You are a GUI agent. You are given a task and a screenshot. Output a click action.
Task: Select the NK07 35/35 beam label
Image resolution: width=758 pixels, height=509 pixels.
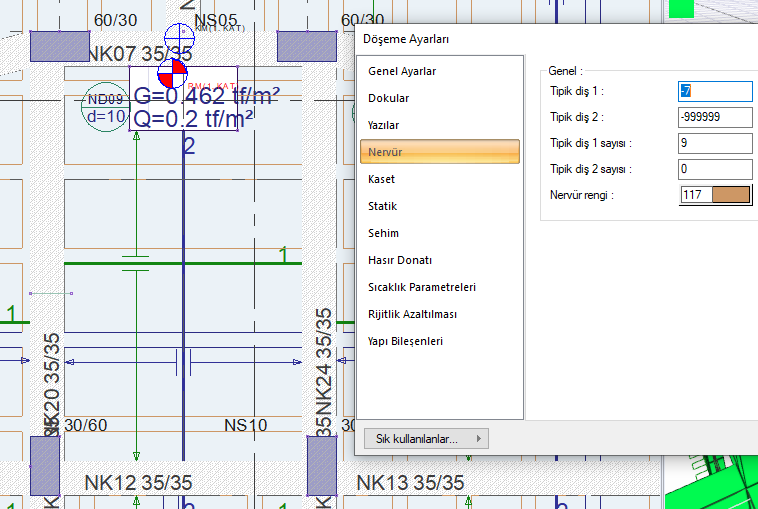140,54
